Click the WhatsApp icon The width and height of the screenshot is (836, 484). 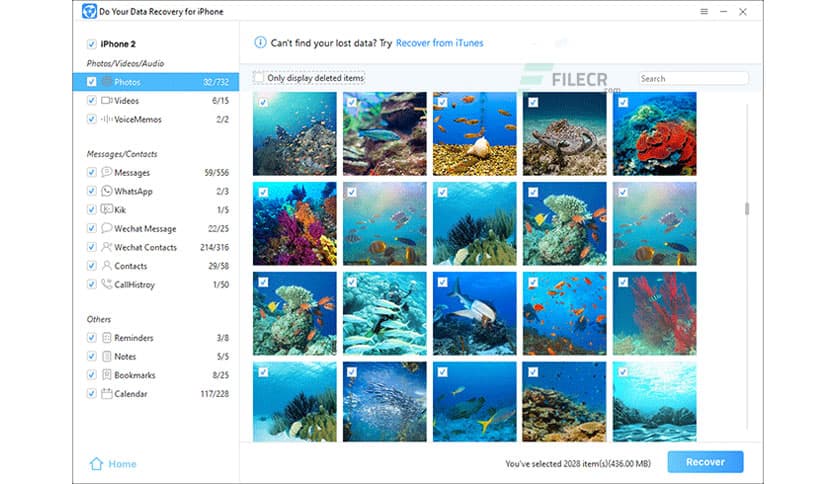[x=107, y=190]
